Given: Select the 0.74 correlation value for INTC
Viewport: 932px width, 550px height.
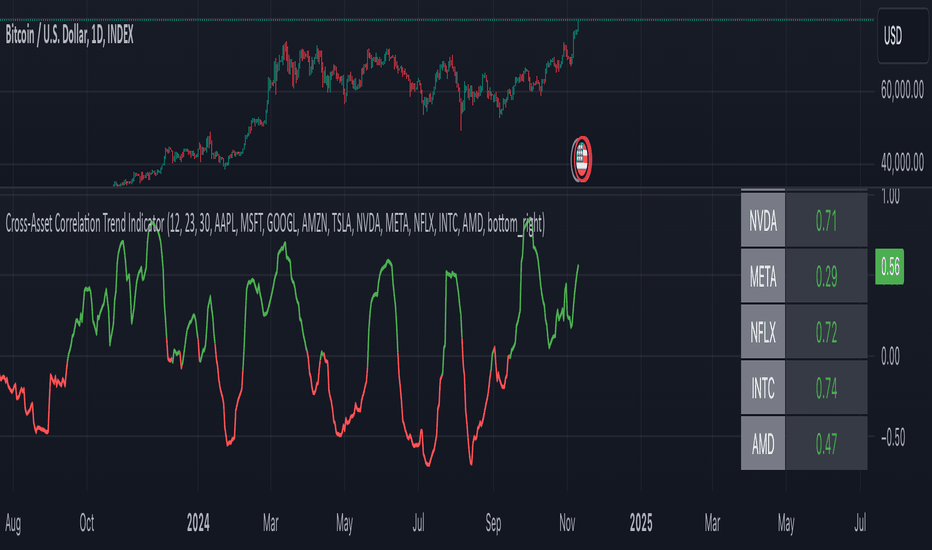Looking at the screenshot, I should tap(826, 387).
